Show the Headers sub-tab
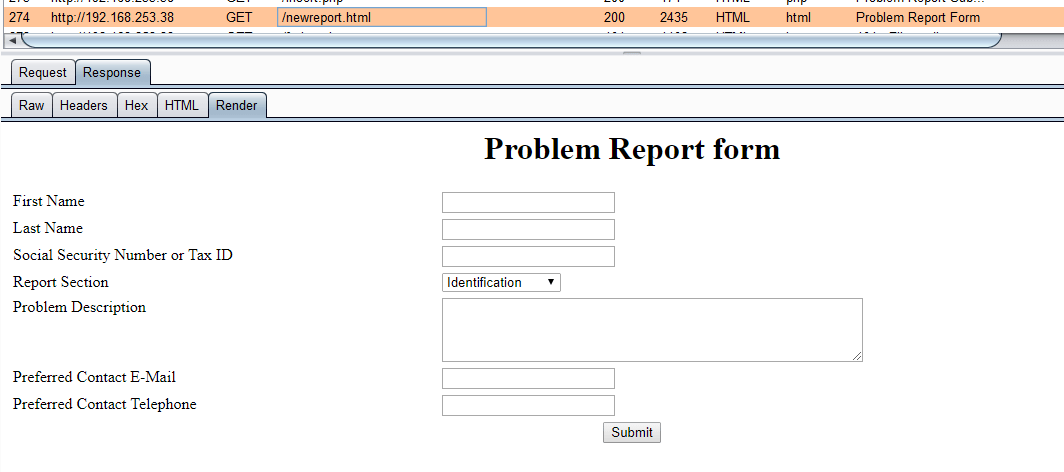Screen dimensions: 1064x472 click(x=83, y=105)
